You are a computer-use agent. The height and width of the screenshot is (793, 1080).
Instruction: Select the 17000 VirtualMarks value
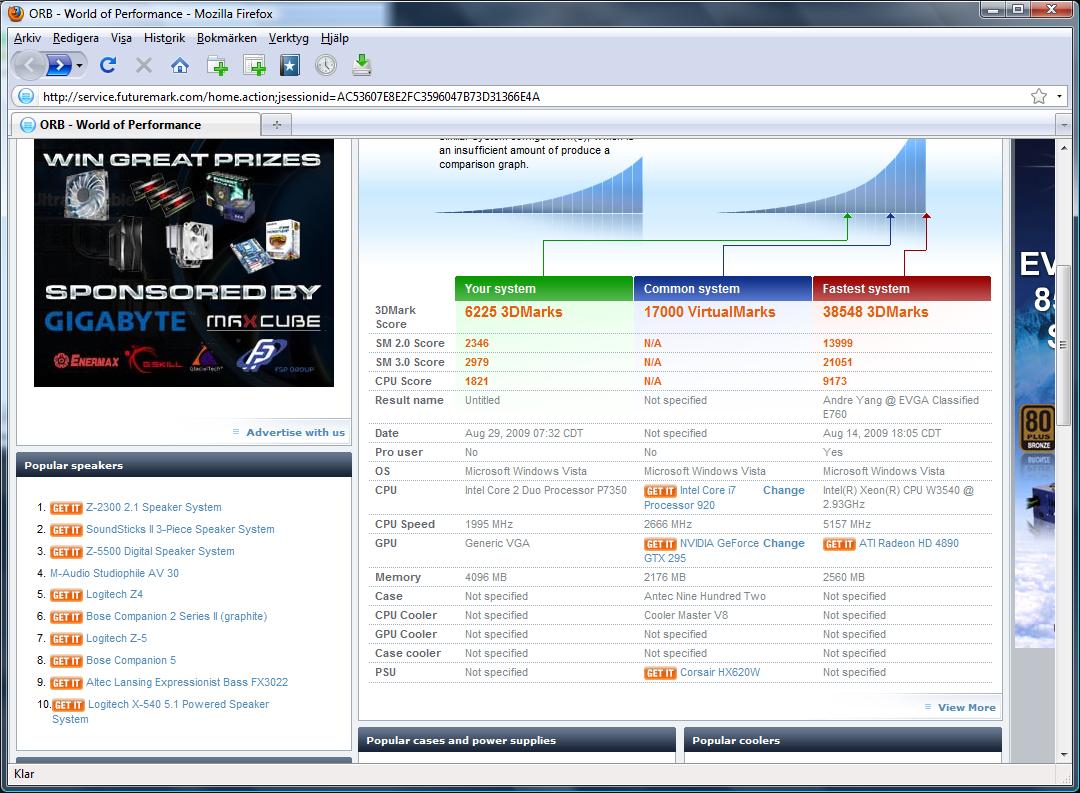click(x=709, y=312)
